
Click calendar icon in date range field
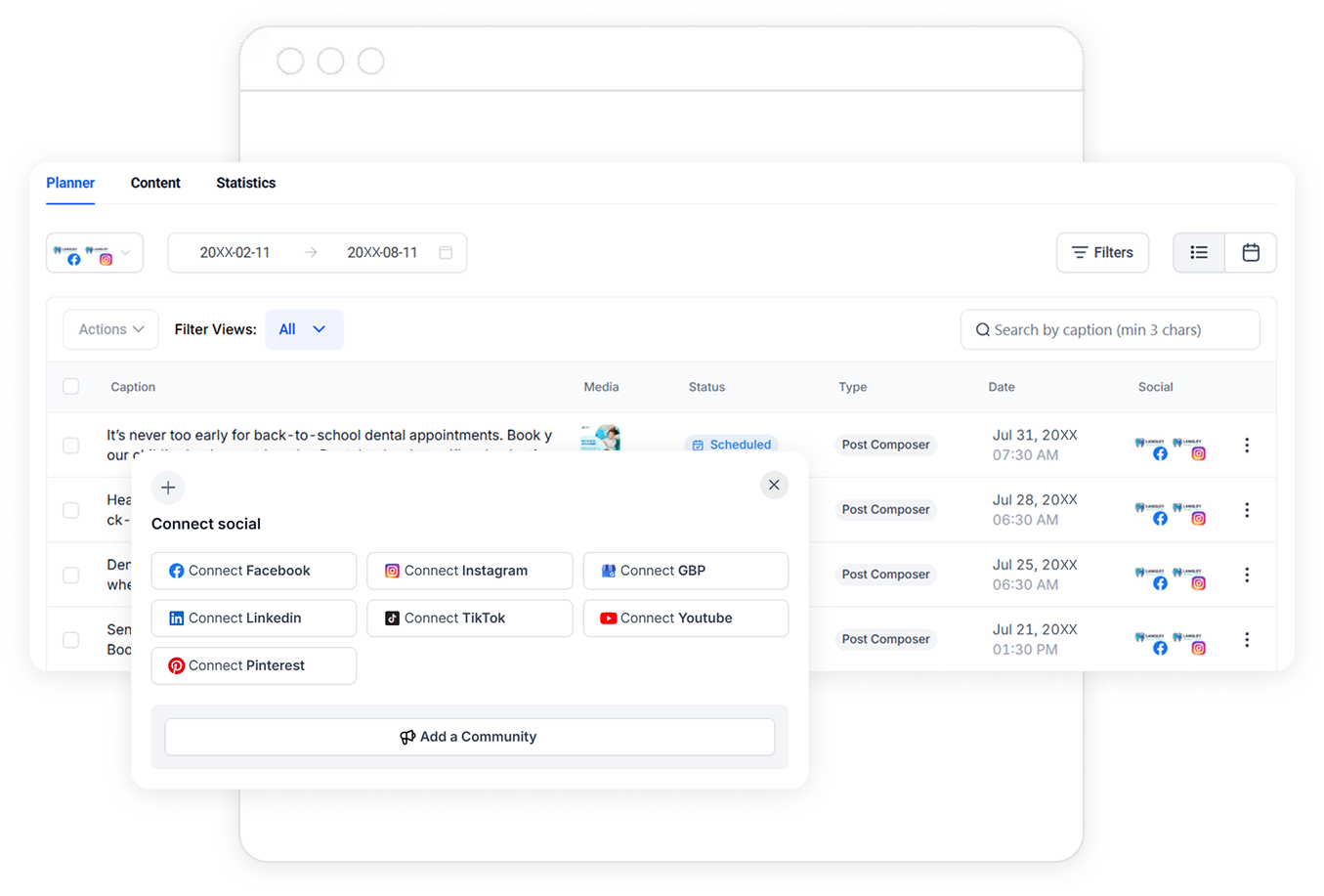(446, 253)
